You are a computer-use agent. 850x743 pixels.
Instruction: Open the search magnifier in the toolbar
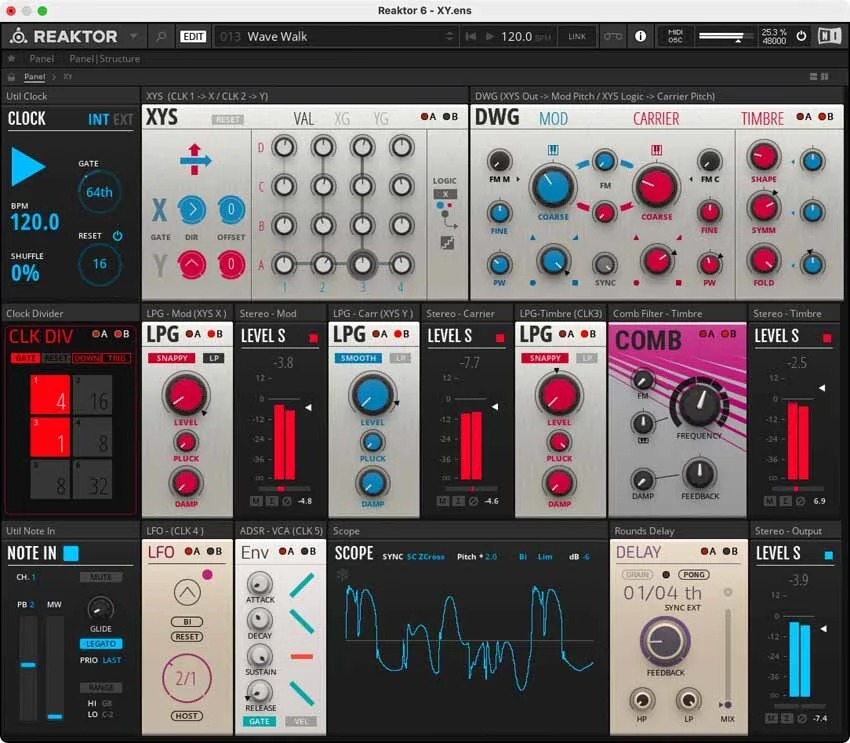(161, 35)
